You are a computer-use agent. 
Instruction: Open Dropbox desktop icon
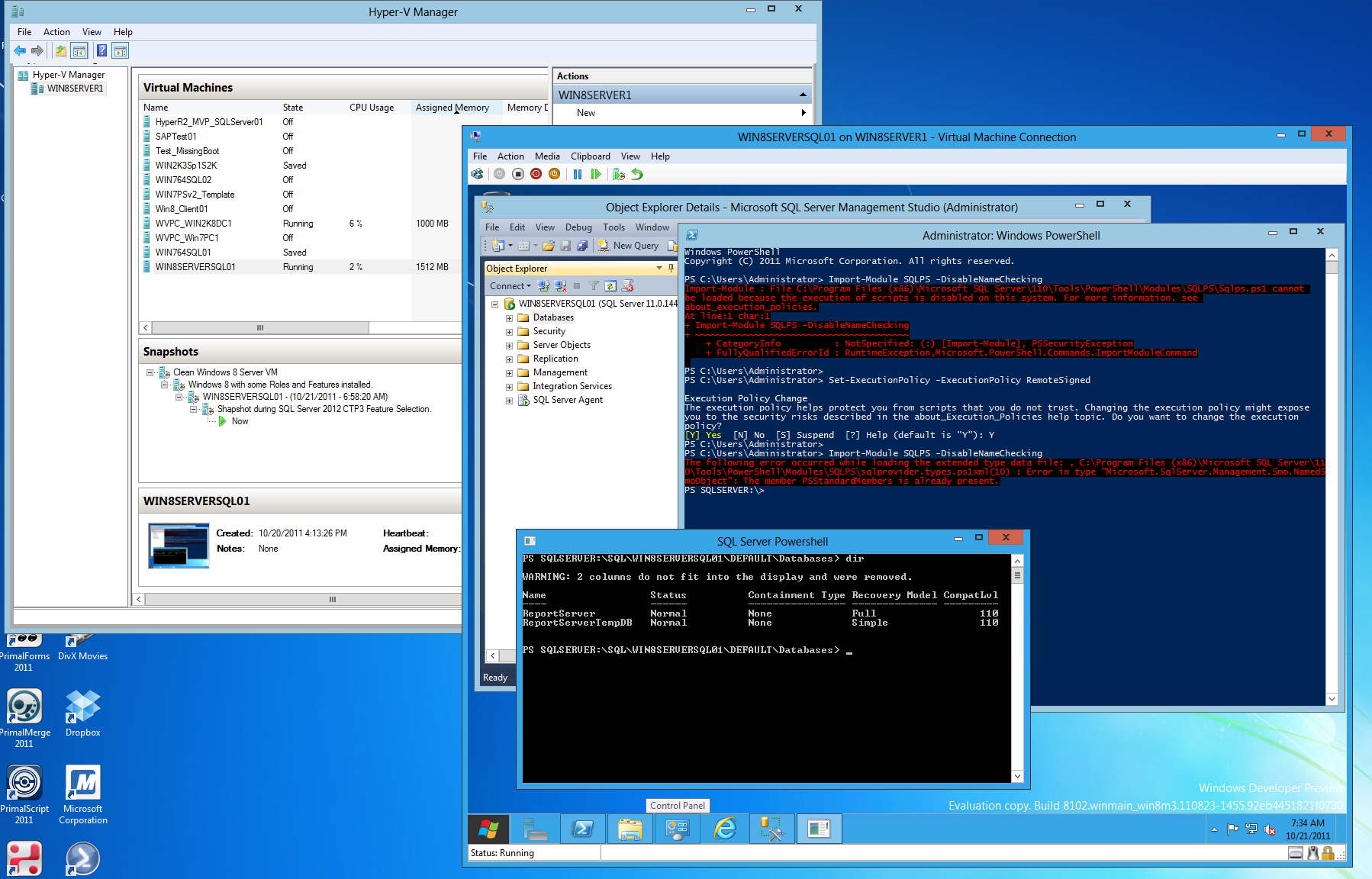82,713
